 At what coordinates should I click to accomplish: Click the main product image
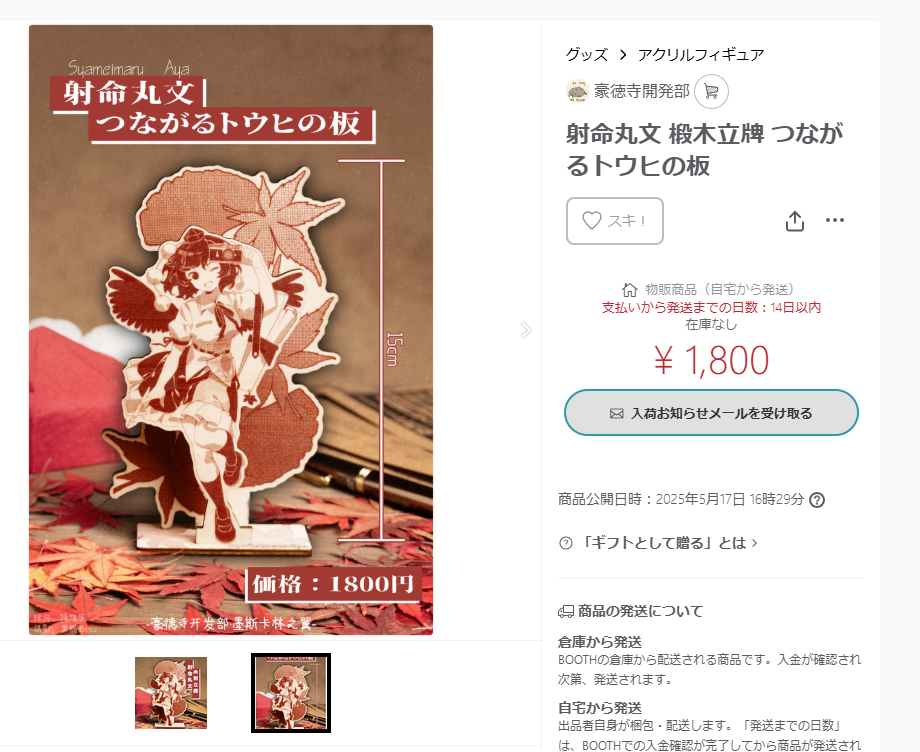point(231,330)
